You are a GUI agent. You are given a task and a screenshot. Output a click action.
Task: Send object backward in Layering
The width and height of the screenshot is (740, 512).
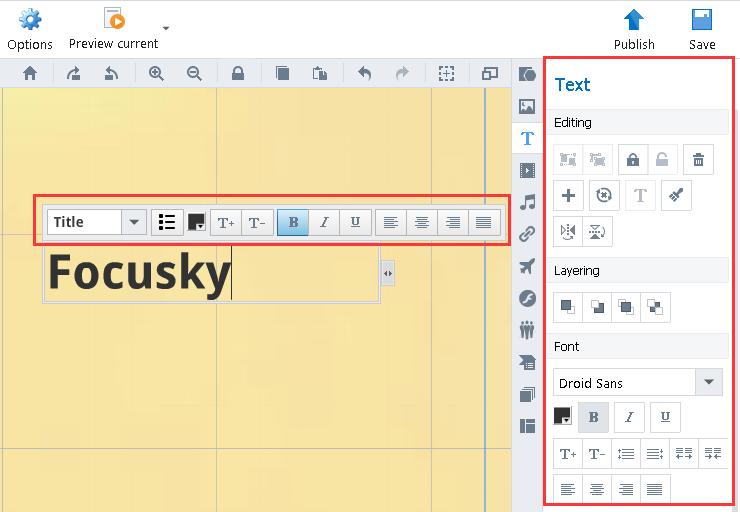(x=597, y=307)
